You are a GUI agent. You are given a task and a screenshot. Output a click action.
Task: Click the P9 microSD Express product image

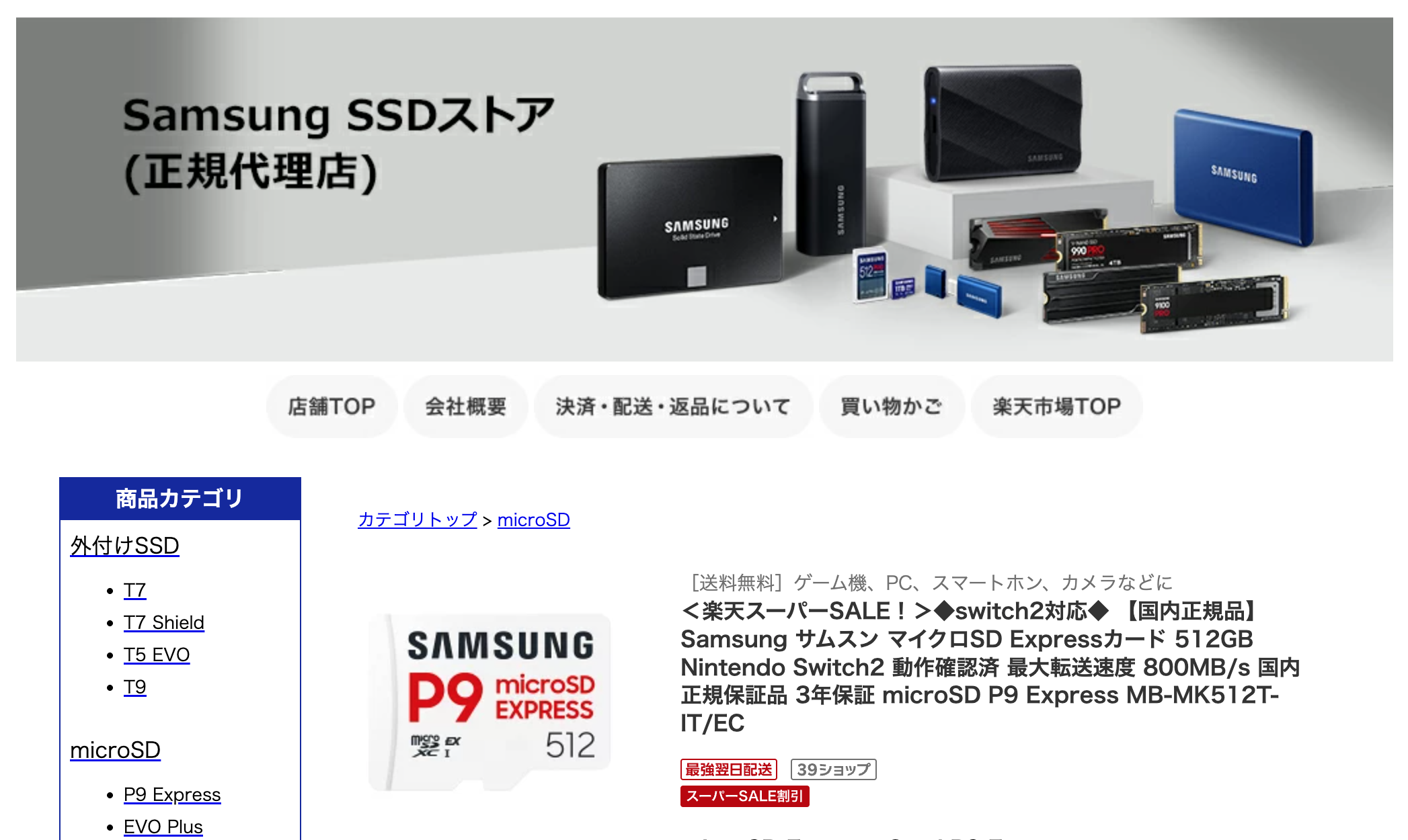pyautogui.click(x=490, y=701)
